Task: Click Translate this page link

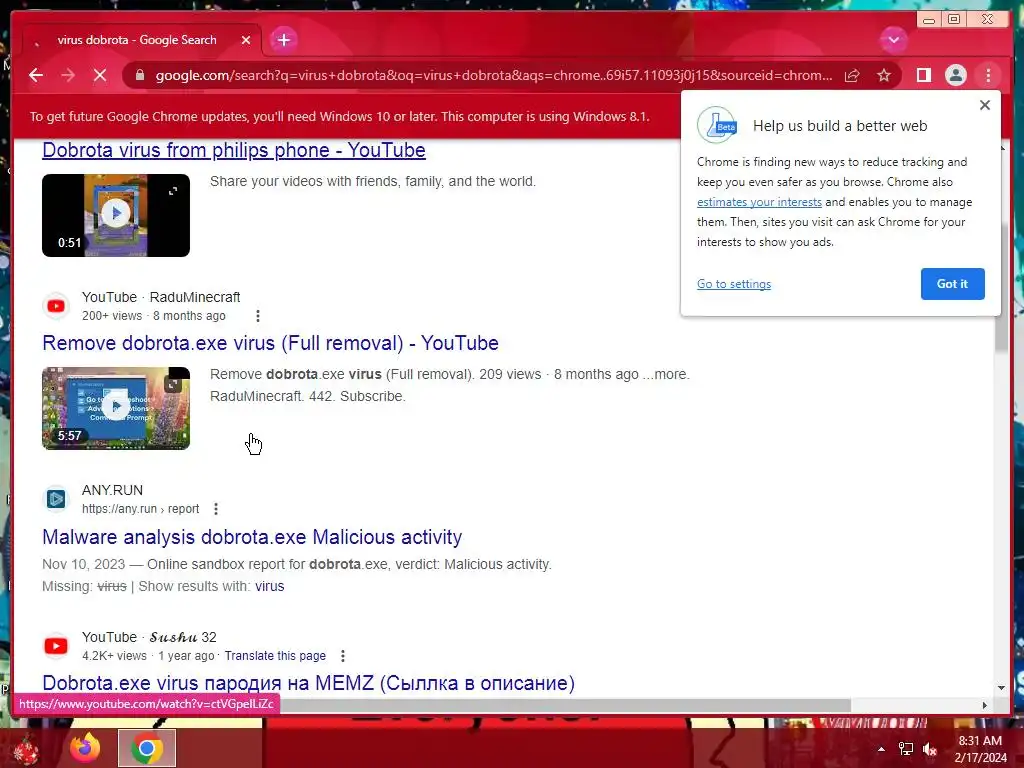Action: tap(275, 656)
